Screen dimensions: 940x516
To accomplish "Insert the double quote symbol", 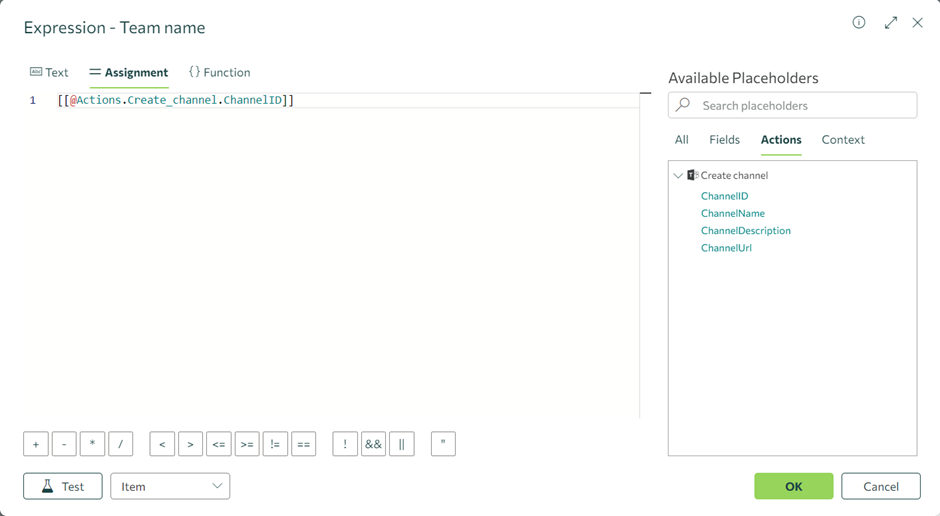I will pyautogui.click(x=443, y=444).
